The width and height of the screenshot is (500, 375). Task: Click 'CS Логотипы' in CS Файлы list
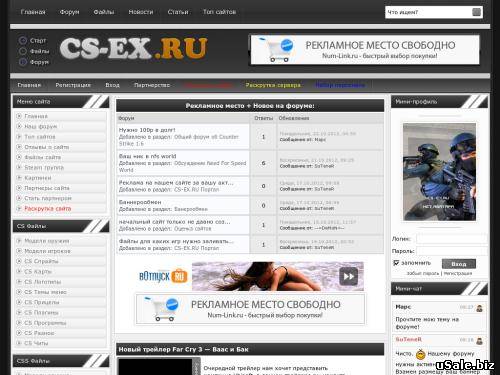(x=43, y=282)
